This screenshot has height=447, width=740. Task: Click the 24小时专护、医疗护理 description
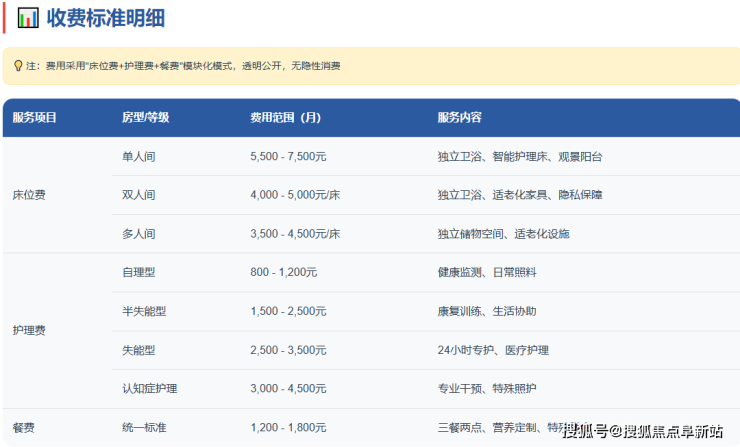(x=493, y=350)
